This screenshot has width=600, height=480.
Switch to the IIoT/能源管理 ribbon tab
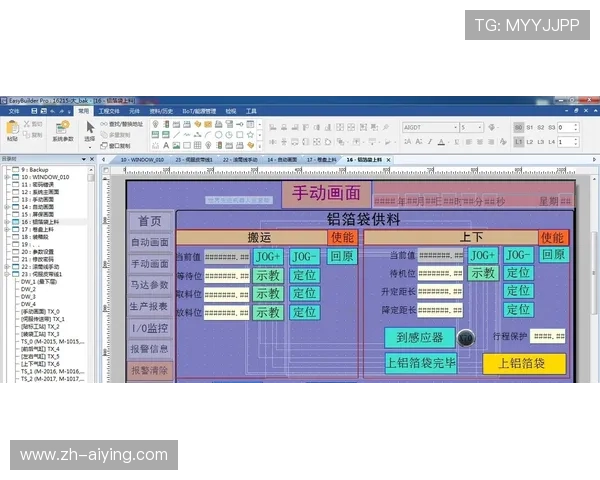[199, 111]
